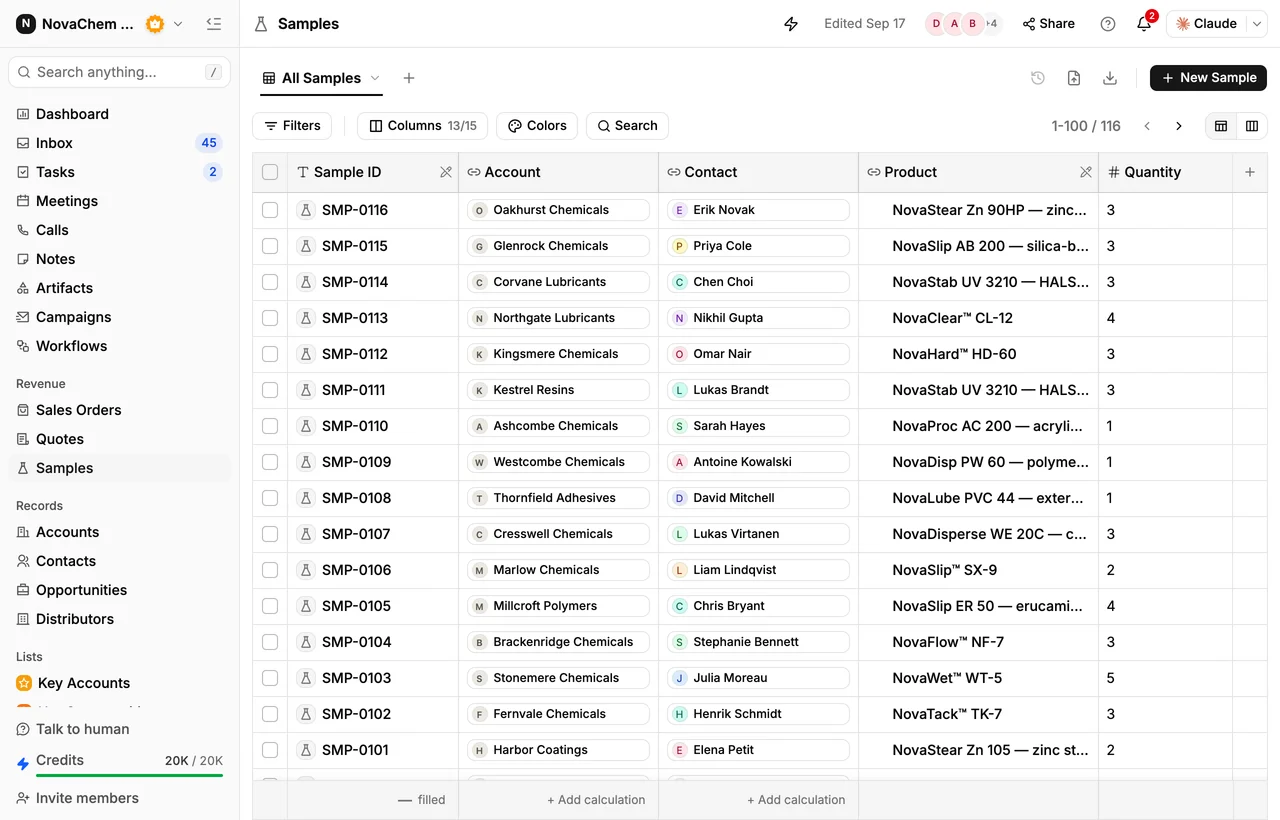Image resolution: width=1280 pixels, height=820 pixels.
Task: Open Dashboard in the sidebar
Action: coord(120,114)
